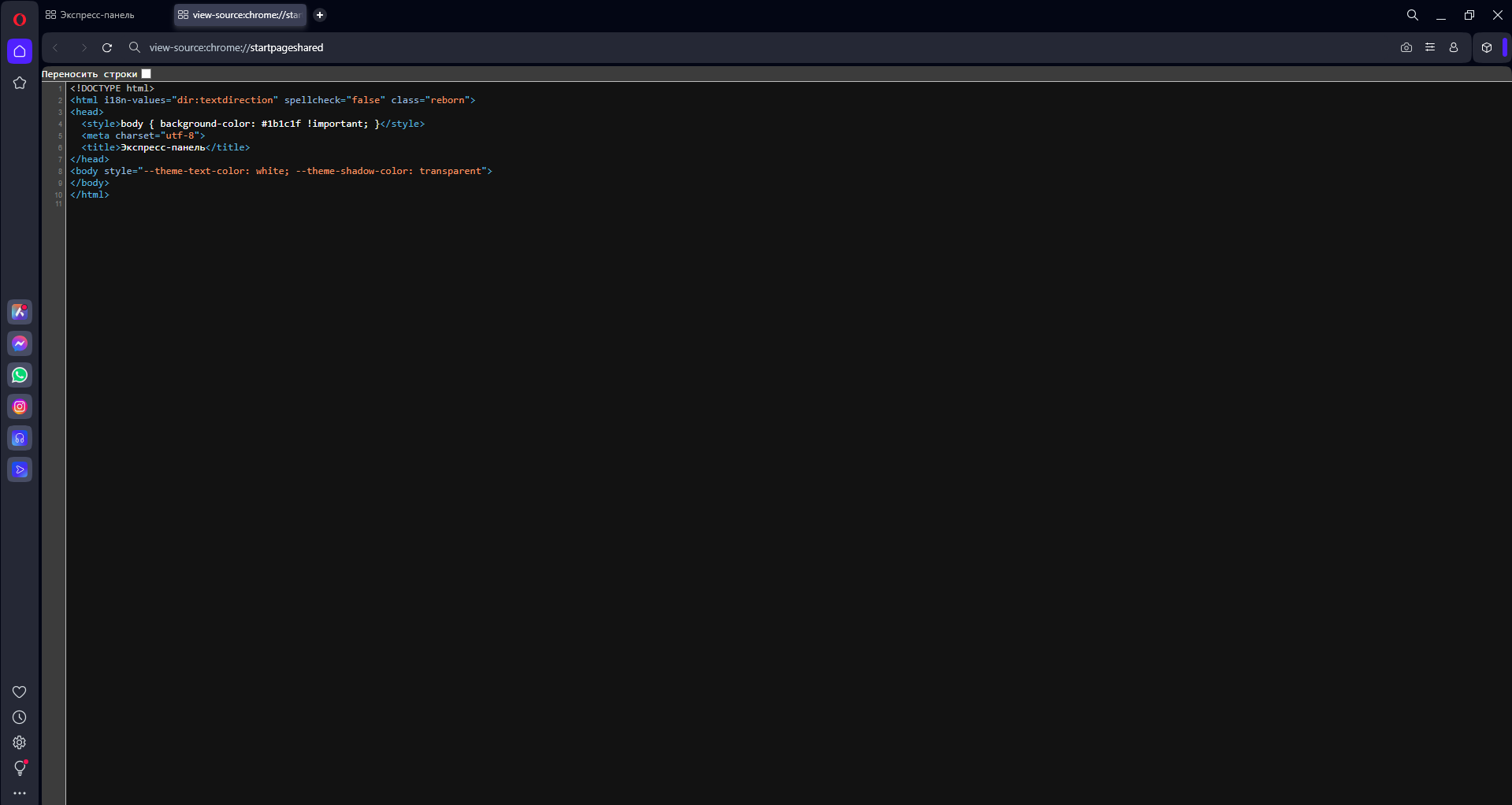Open Facebook Messenger in sidebar
The image size is (1512, 805).
point(20,343)
